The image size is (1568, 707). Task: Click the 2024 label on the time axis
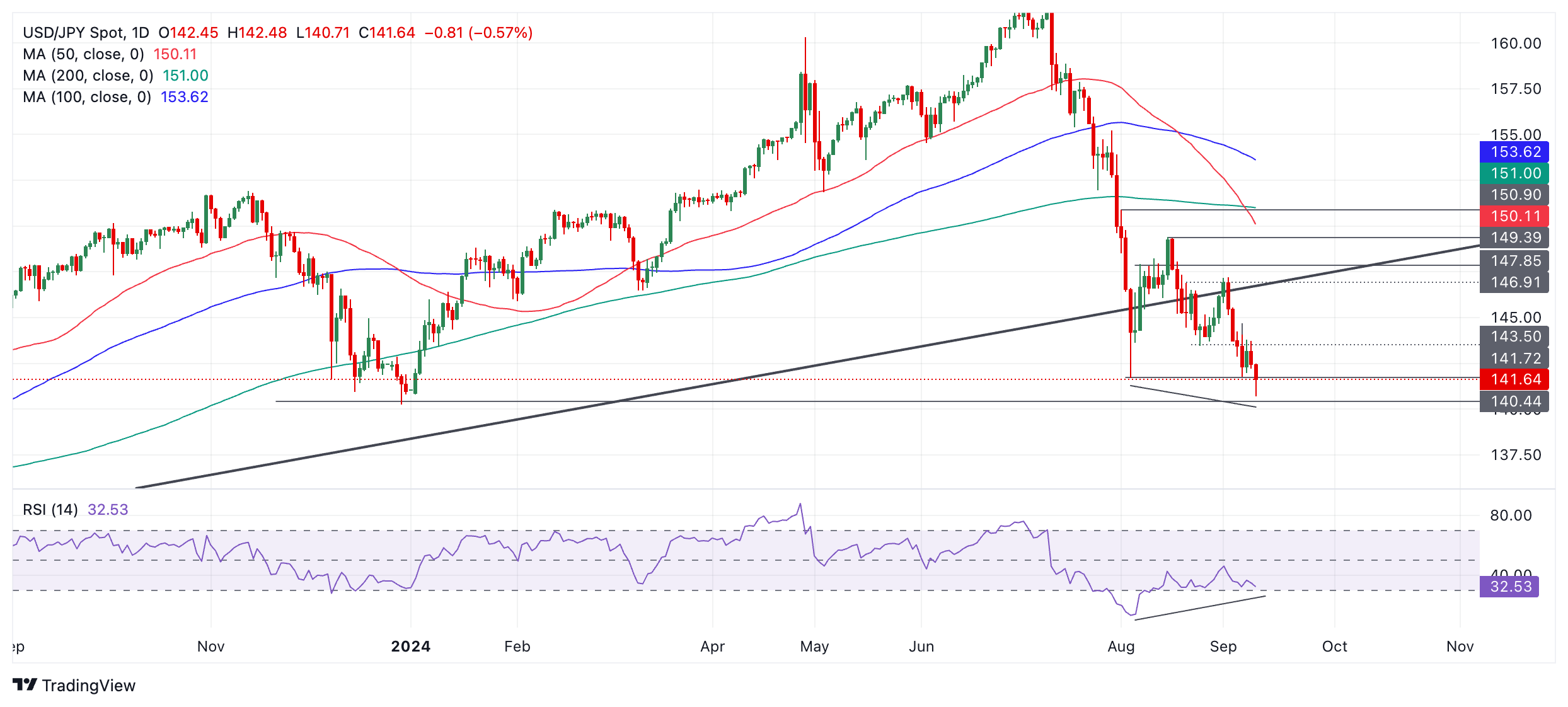(410, 647)
